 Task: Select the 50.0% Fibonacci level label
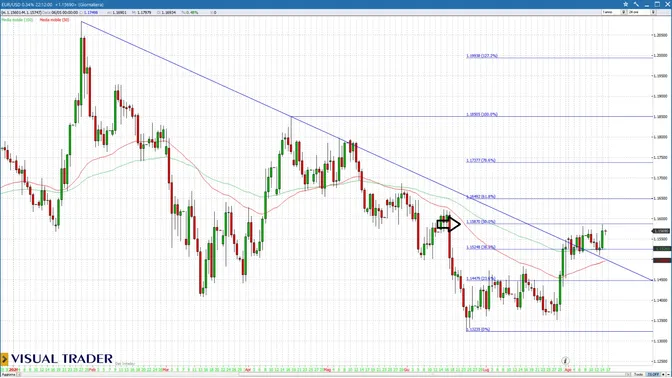pyautogui.click(x=481, y=222)
